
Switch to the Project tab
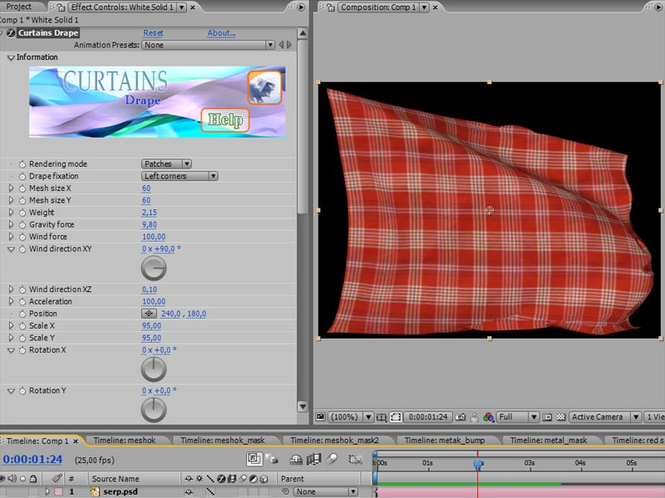(19, 7)
